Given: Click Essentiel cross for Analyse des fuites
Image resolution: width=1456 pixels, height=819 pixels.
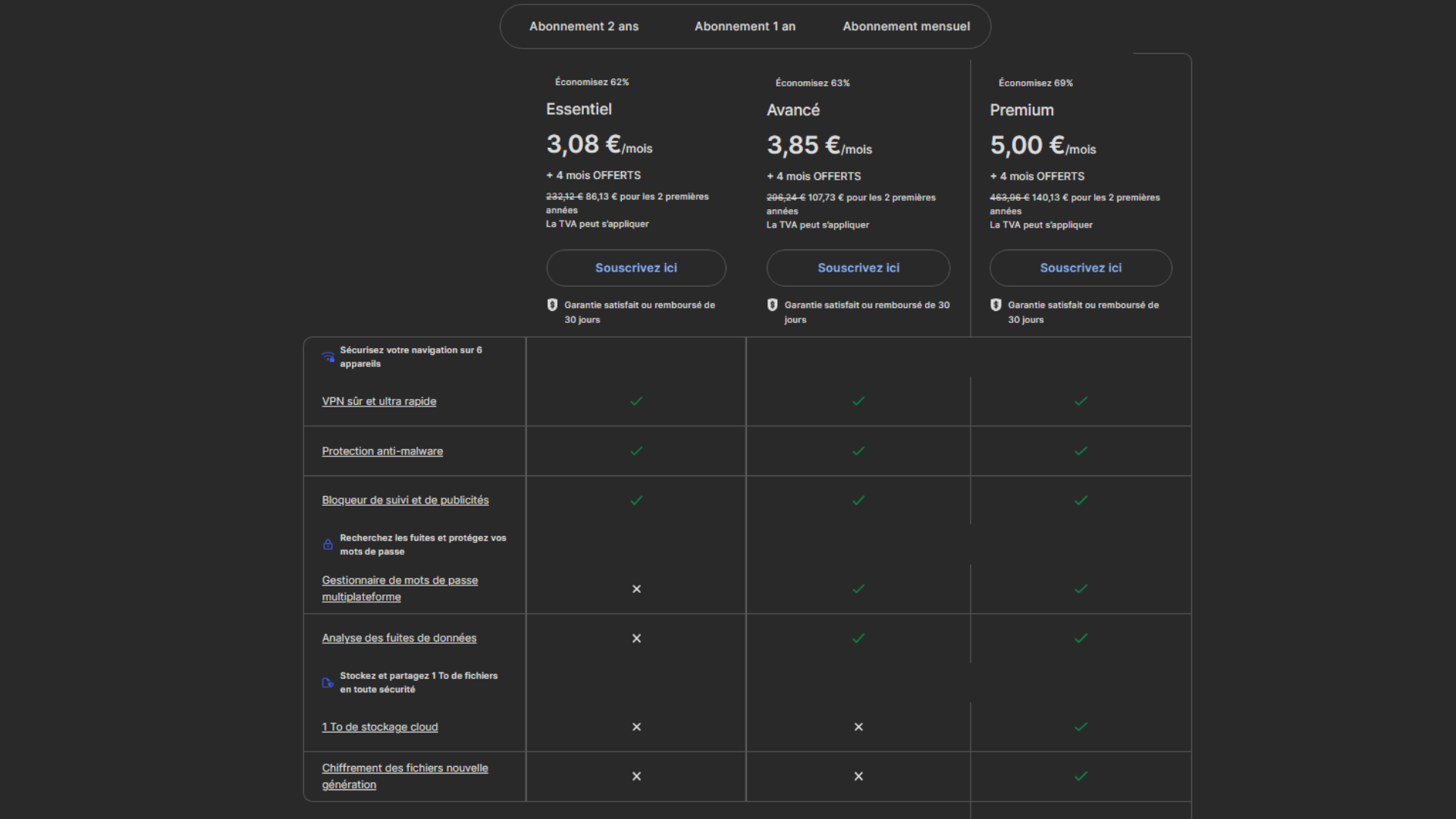Looking at the screenshot, I should click(636, 639).
